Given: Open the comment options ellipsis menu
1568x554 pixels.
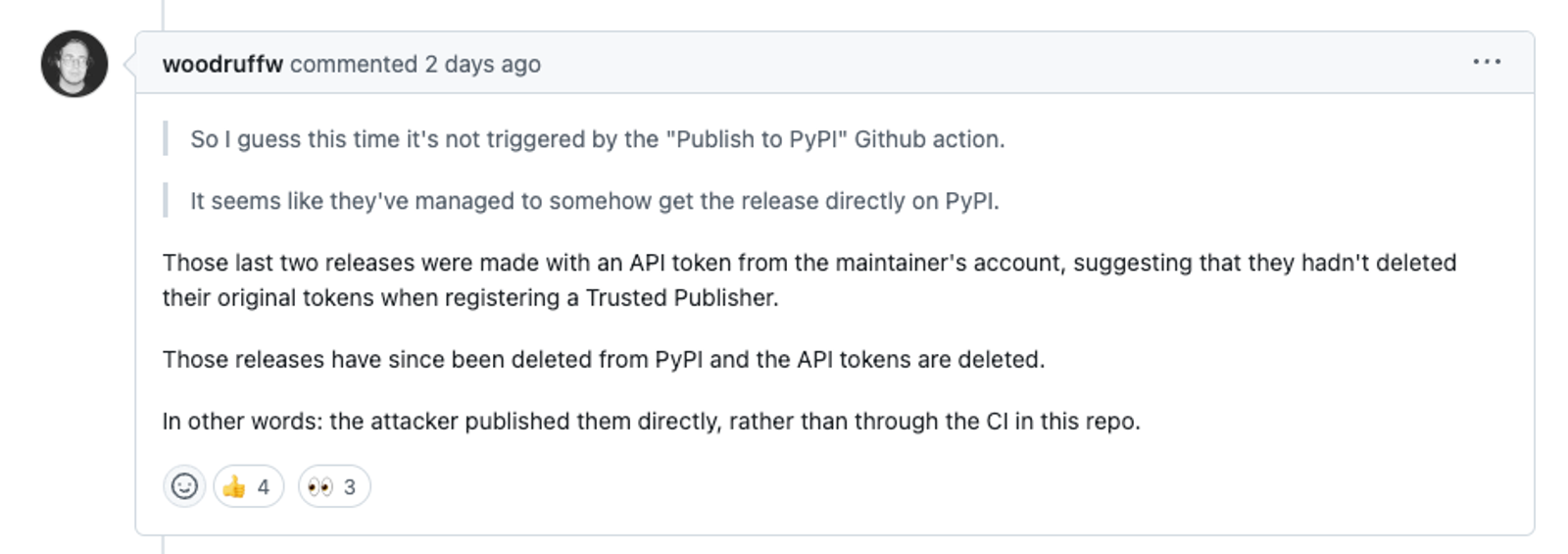Looking at the screenshot, I should (1486, 62).
